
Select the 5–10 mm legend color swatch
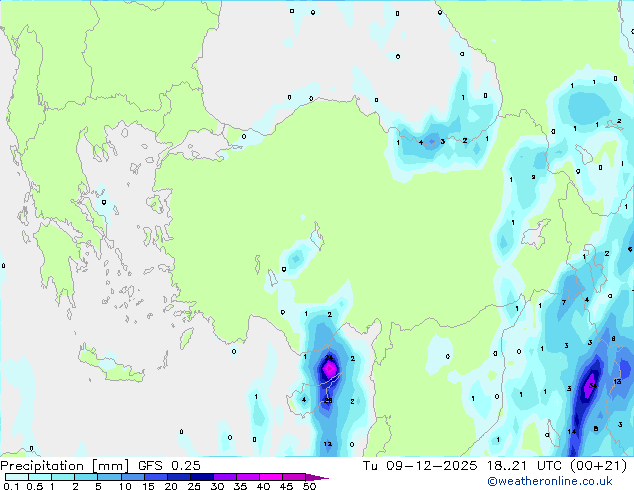tap(109, 477)
